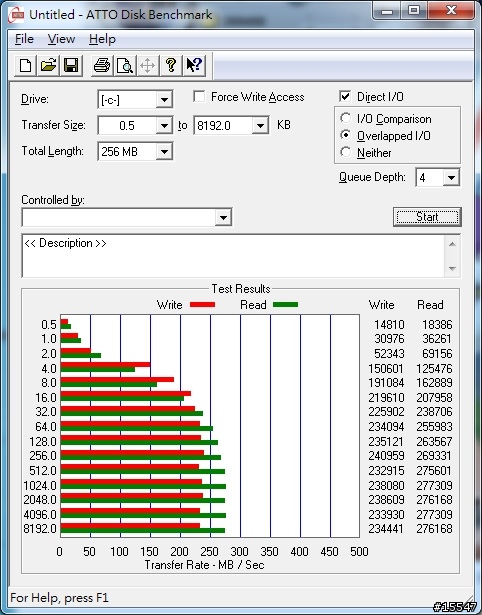Click the 1024.0 transfer size row label

click(40, 486)
